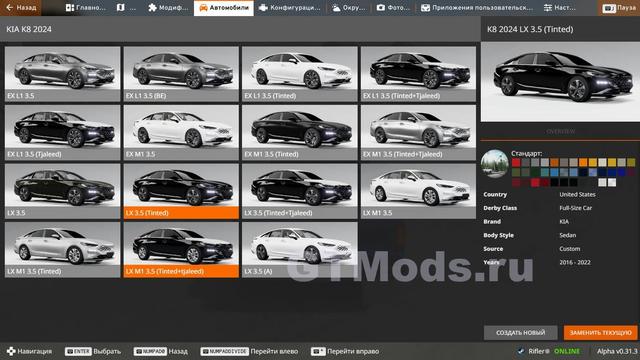
Task: Open Приложения пользовательского интерфейса tab
Action: [477, 7]
